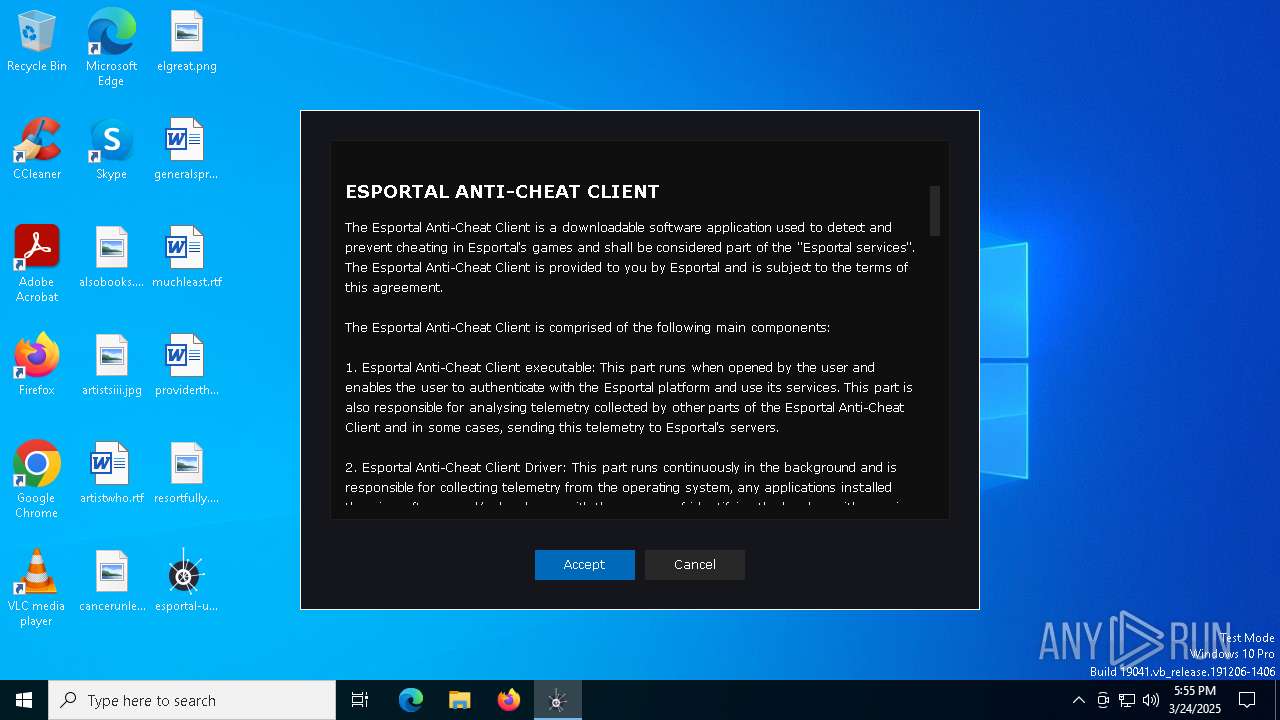
Task: Click the ESPORTAL ANTI-CHEAT CLIENT heading
Action: (502, 192)
